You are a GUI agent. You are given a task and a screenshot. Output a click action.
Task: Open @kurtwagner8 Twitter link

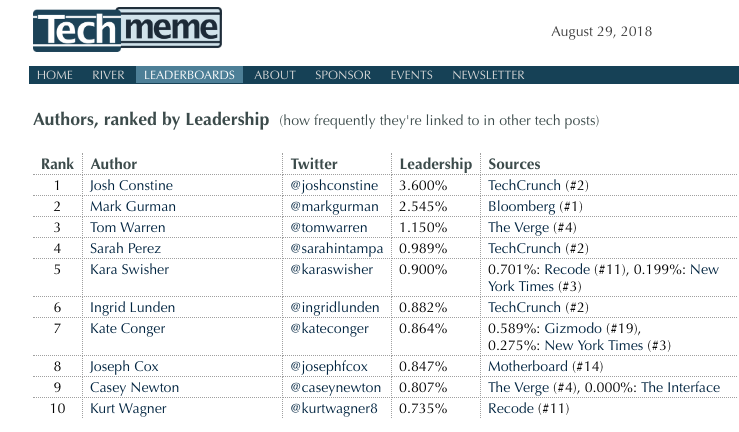tap(333, 409)
